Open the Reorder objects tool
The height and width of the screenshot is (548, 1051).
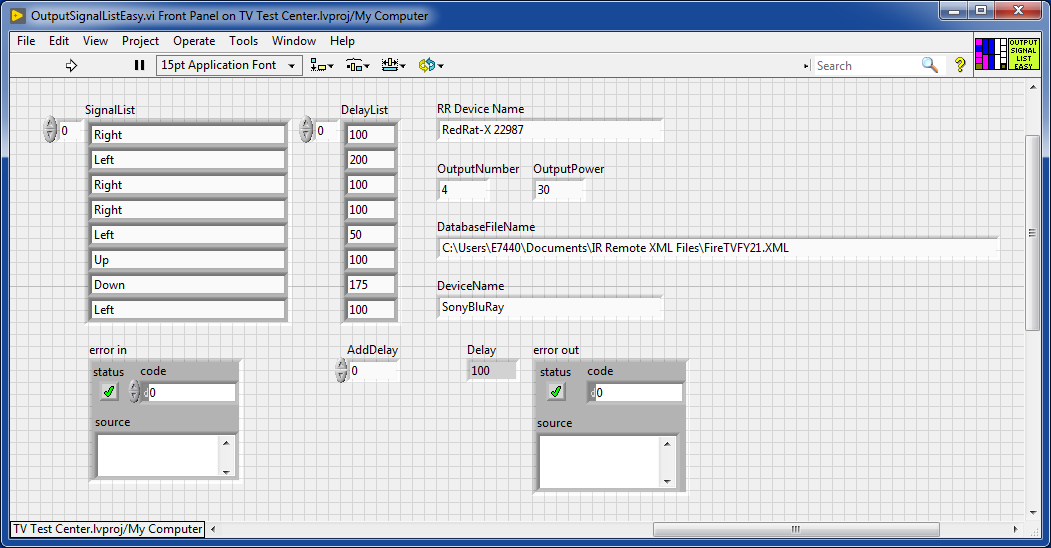431,65
